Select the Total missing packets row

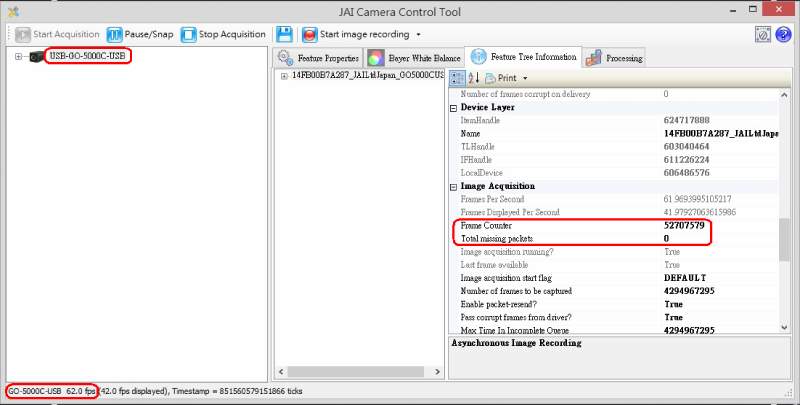click(619, 239)
